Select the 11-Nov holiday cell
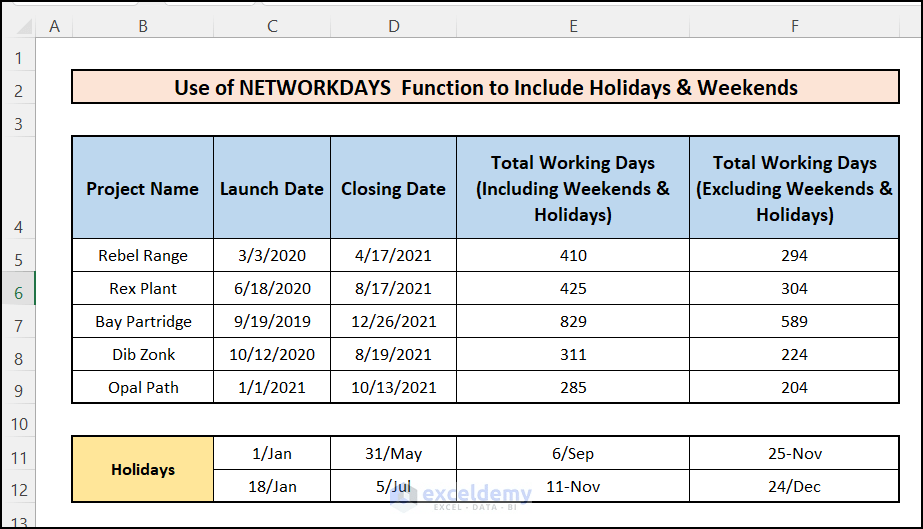This screenshot has width=923, height=529. pos(573,486)
